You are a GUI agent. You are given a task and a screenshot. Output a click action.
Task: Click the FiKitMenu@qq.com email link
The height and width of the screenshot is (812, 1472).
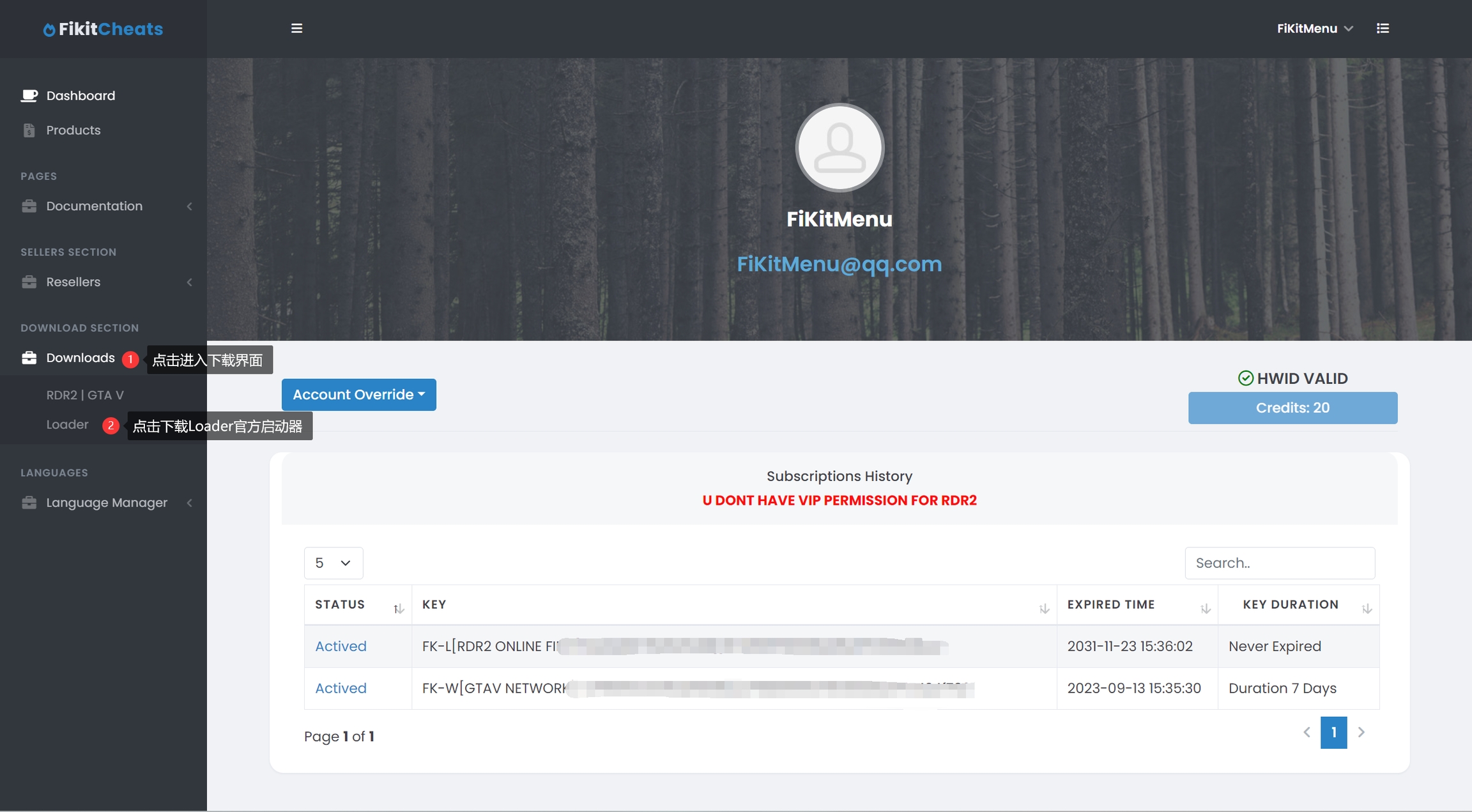tap(839, 264)
